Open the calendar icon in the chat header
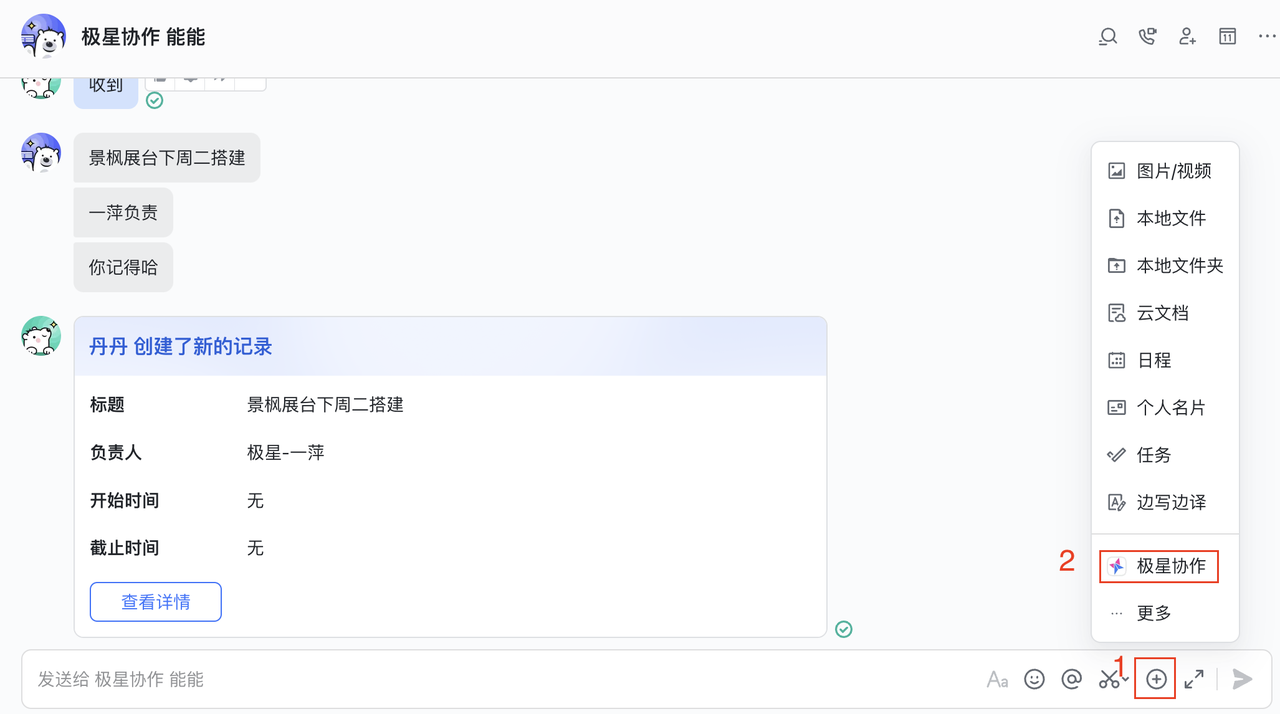 coord(1227,37)
